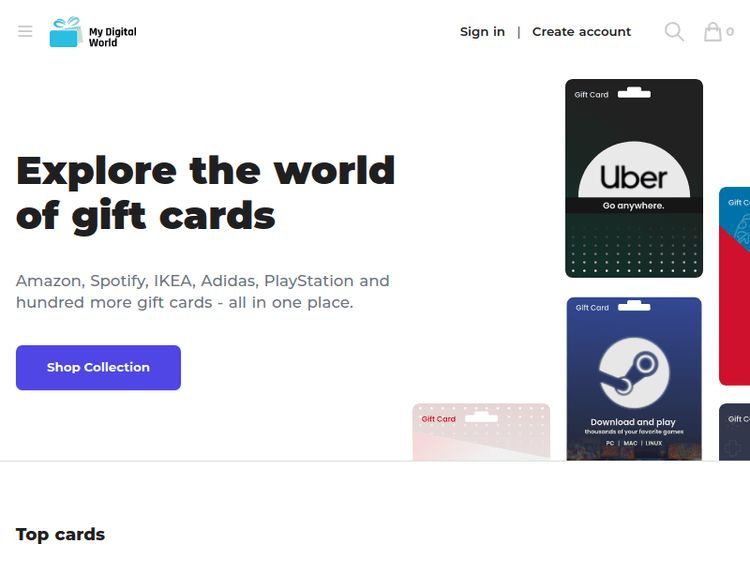Click the Sign in link
This screenshot has width=750, height=563.
click(x=482, y=32)
